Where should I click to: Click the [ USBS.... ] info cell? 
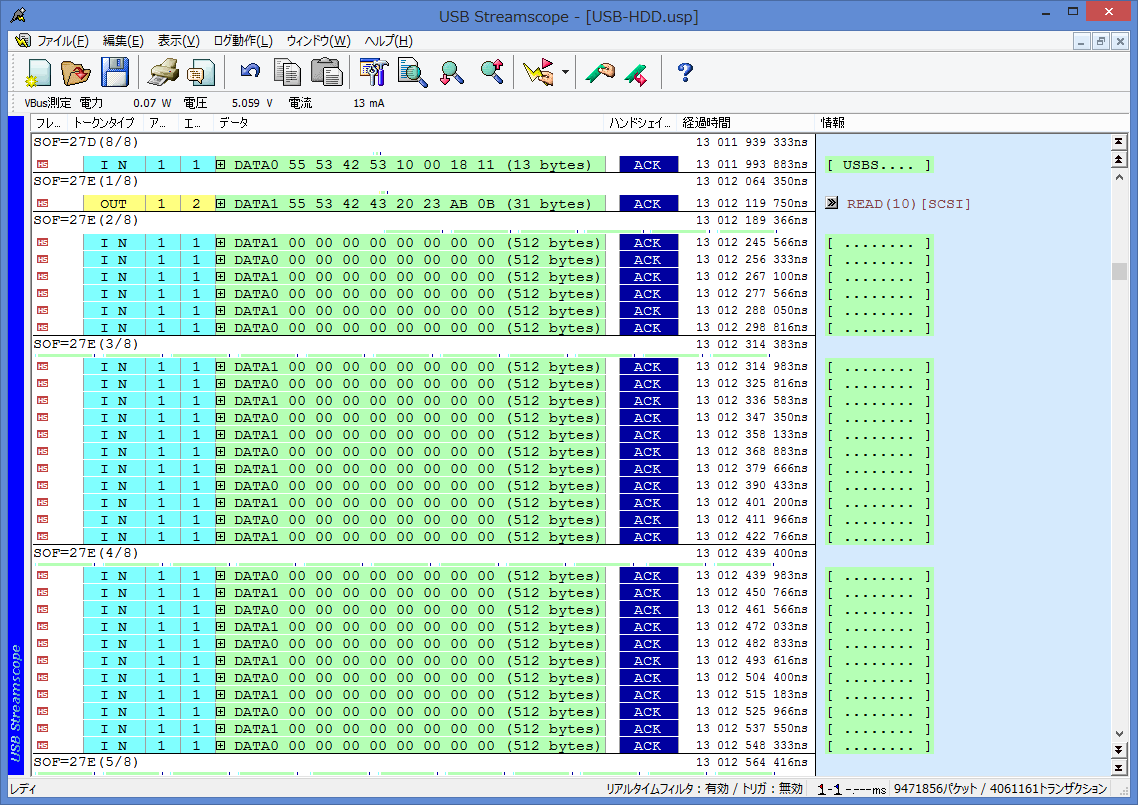coord(878,165)
